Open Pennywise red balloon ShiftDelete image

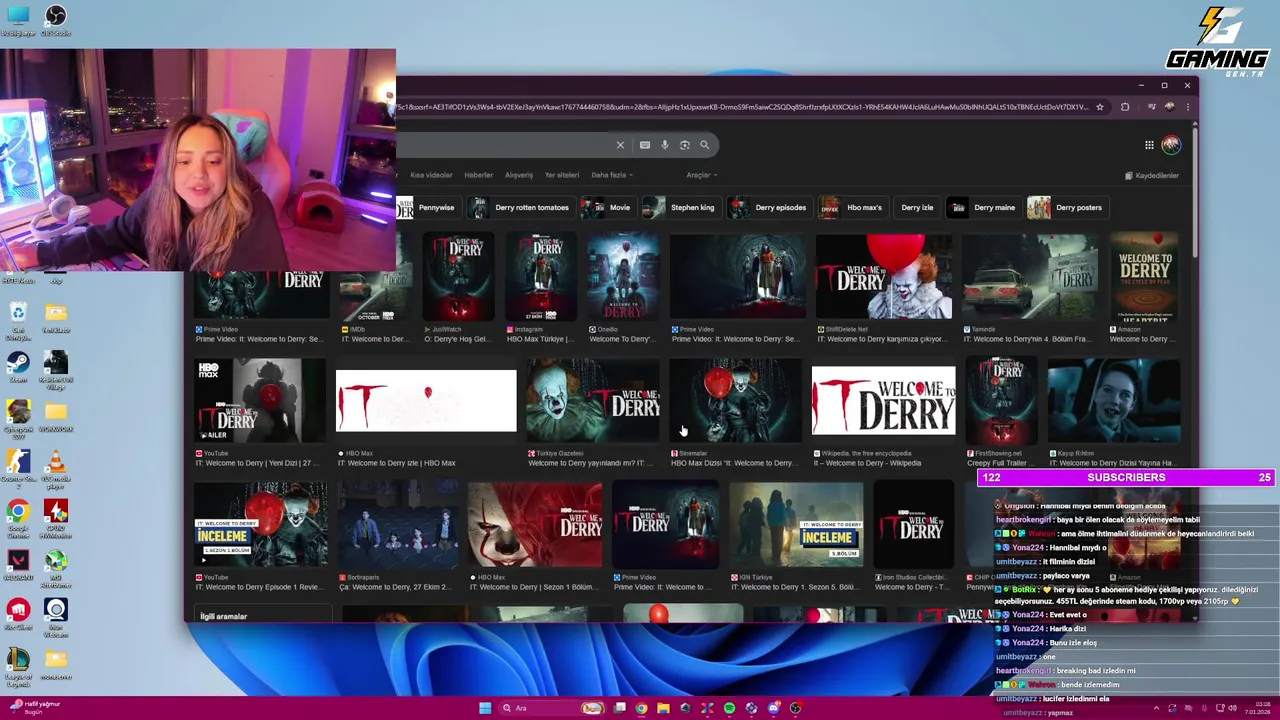(884, 277)
